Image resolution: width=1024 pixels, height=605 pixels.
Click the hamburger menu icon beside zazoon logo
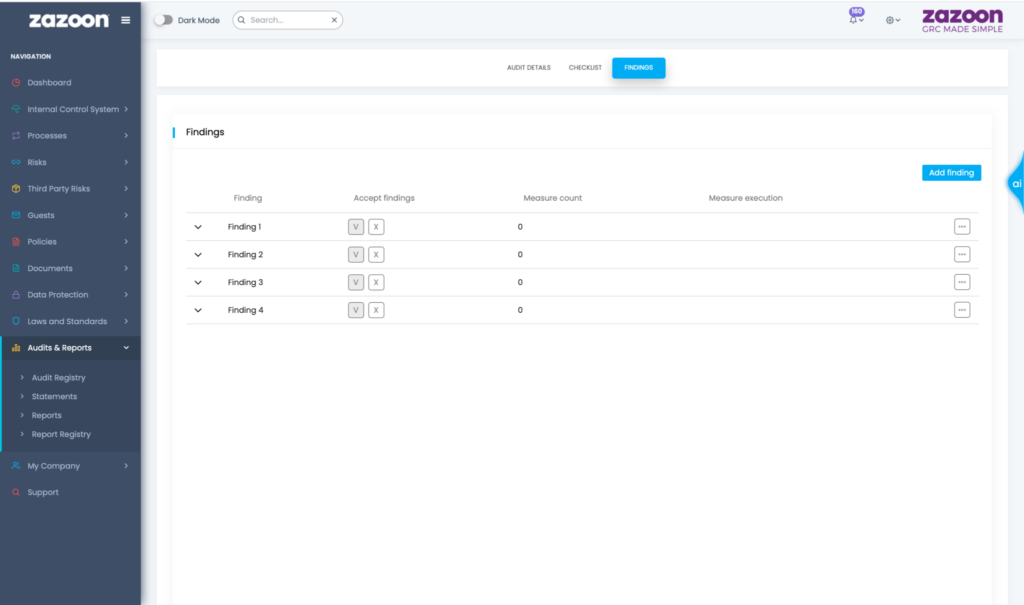pyautogui.click(x=125, y=20)
